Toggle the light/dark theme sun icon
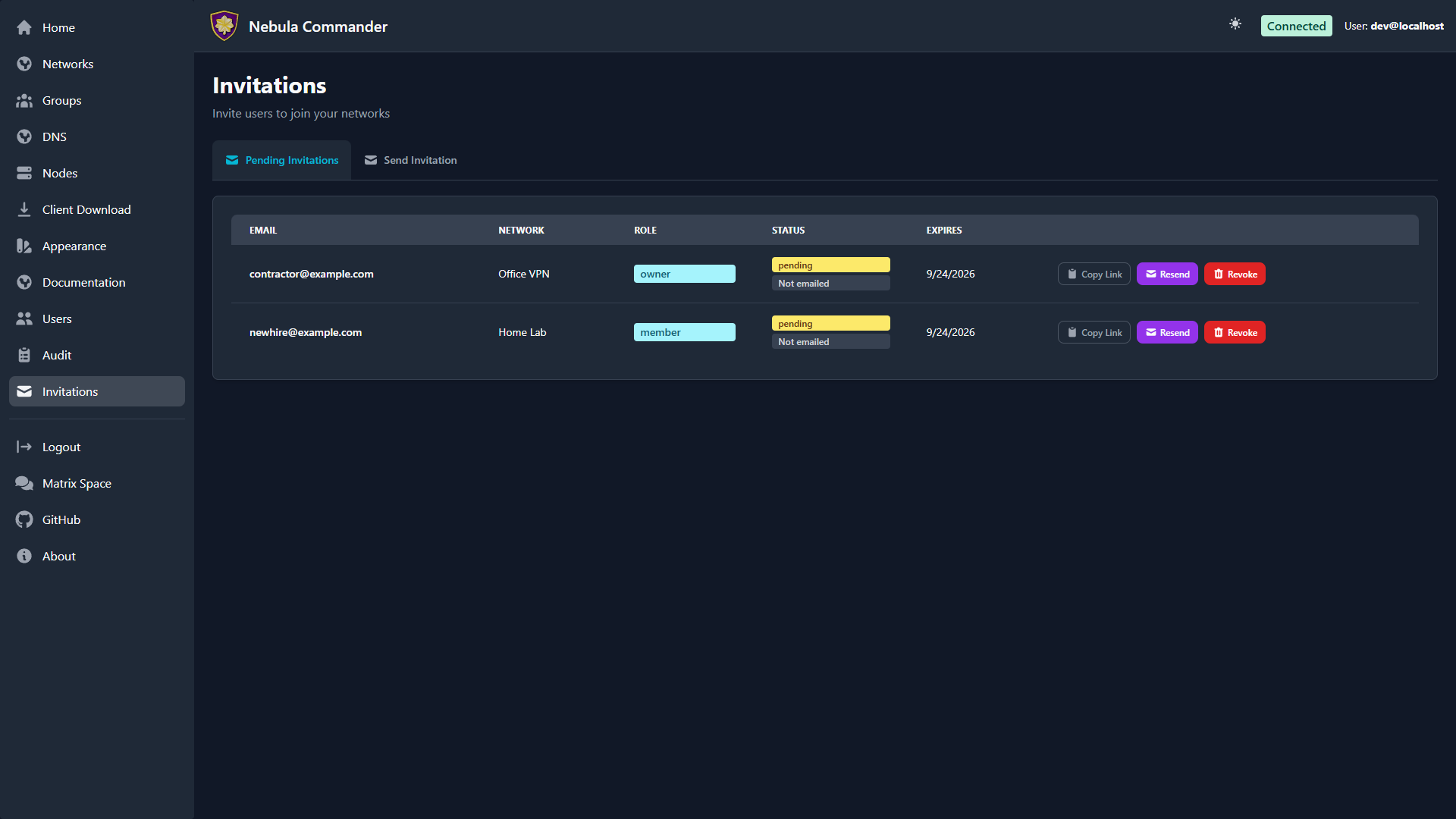This screenshot has width=1456, height=819. (1235, 24)
